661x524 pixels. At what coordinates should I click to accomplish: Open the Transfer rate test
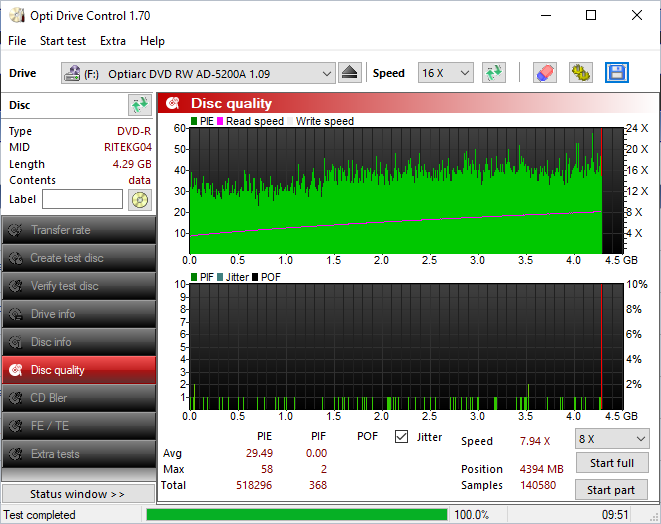(79, 230)
